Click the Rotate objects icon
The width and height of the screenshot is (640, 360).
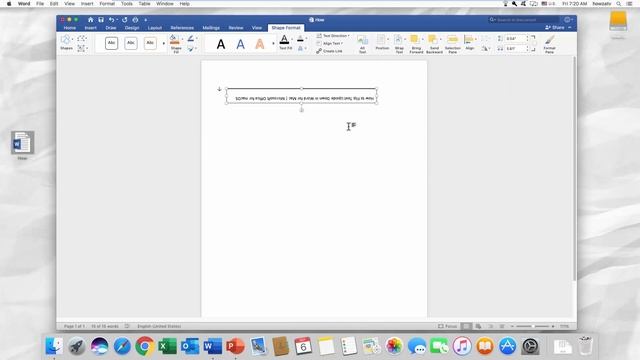point(484,49)
